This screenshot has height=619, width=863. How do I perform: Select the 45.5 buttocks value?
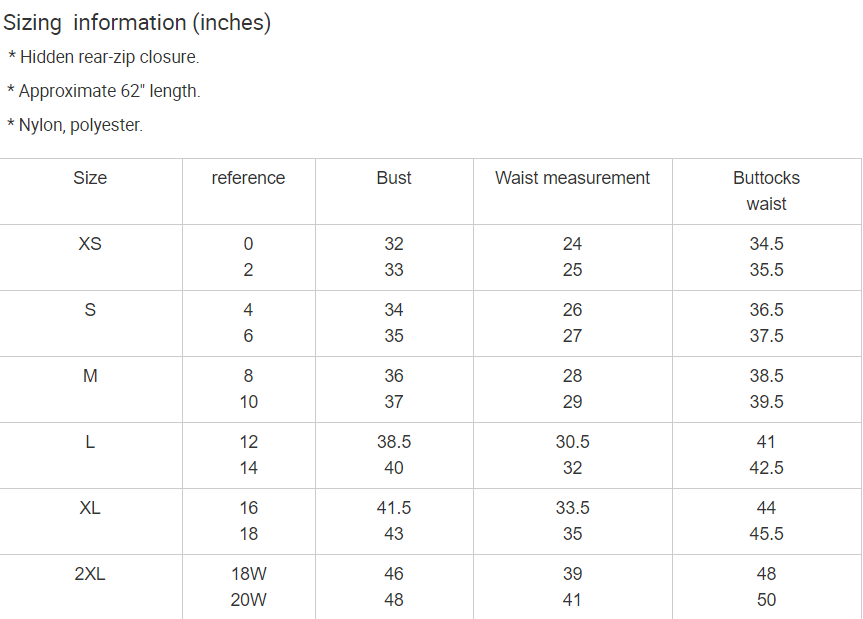coord(766,534)
